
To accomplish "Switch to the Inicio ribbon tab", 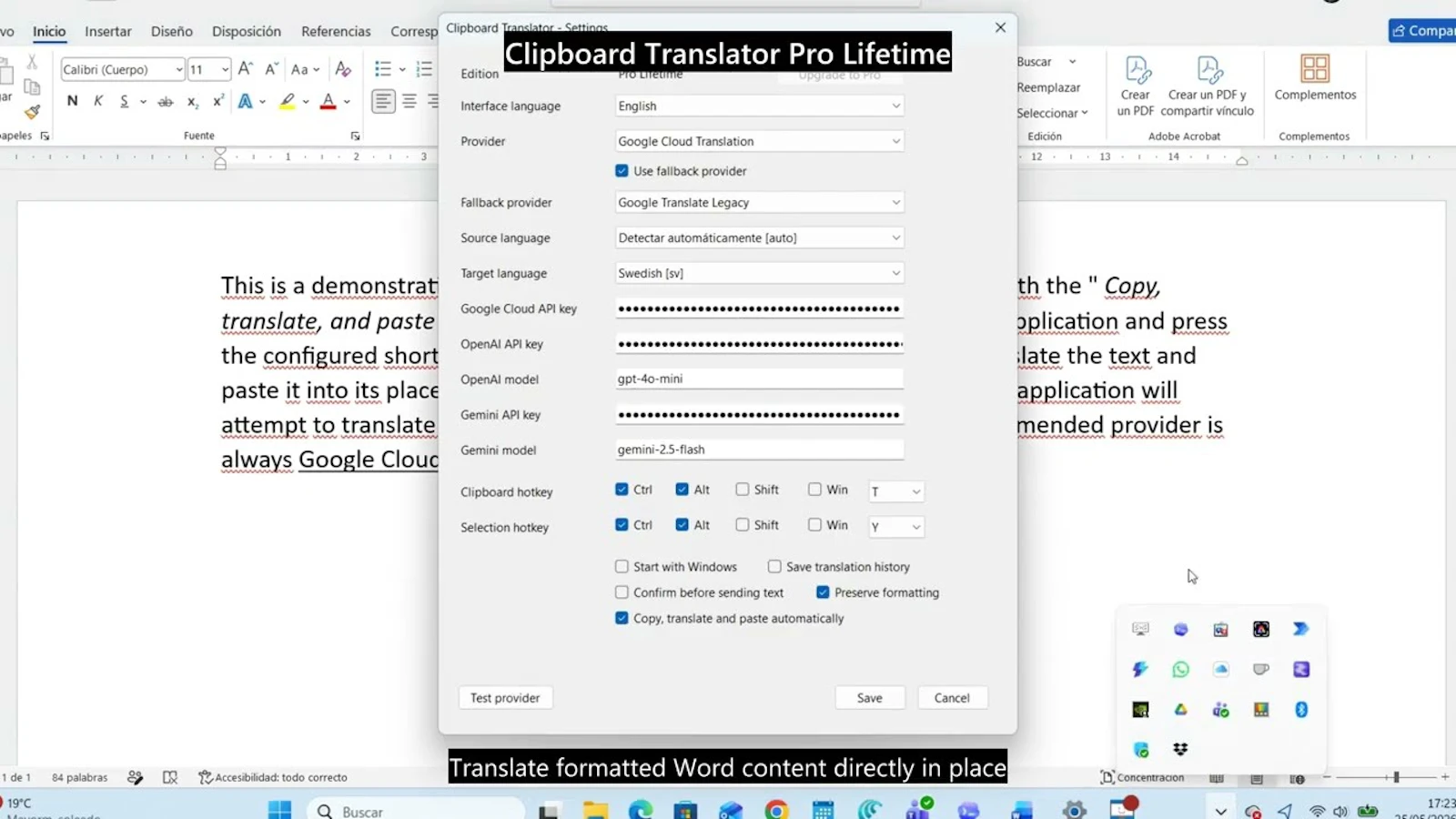I will tap(49, 31).
